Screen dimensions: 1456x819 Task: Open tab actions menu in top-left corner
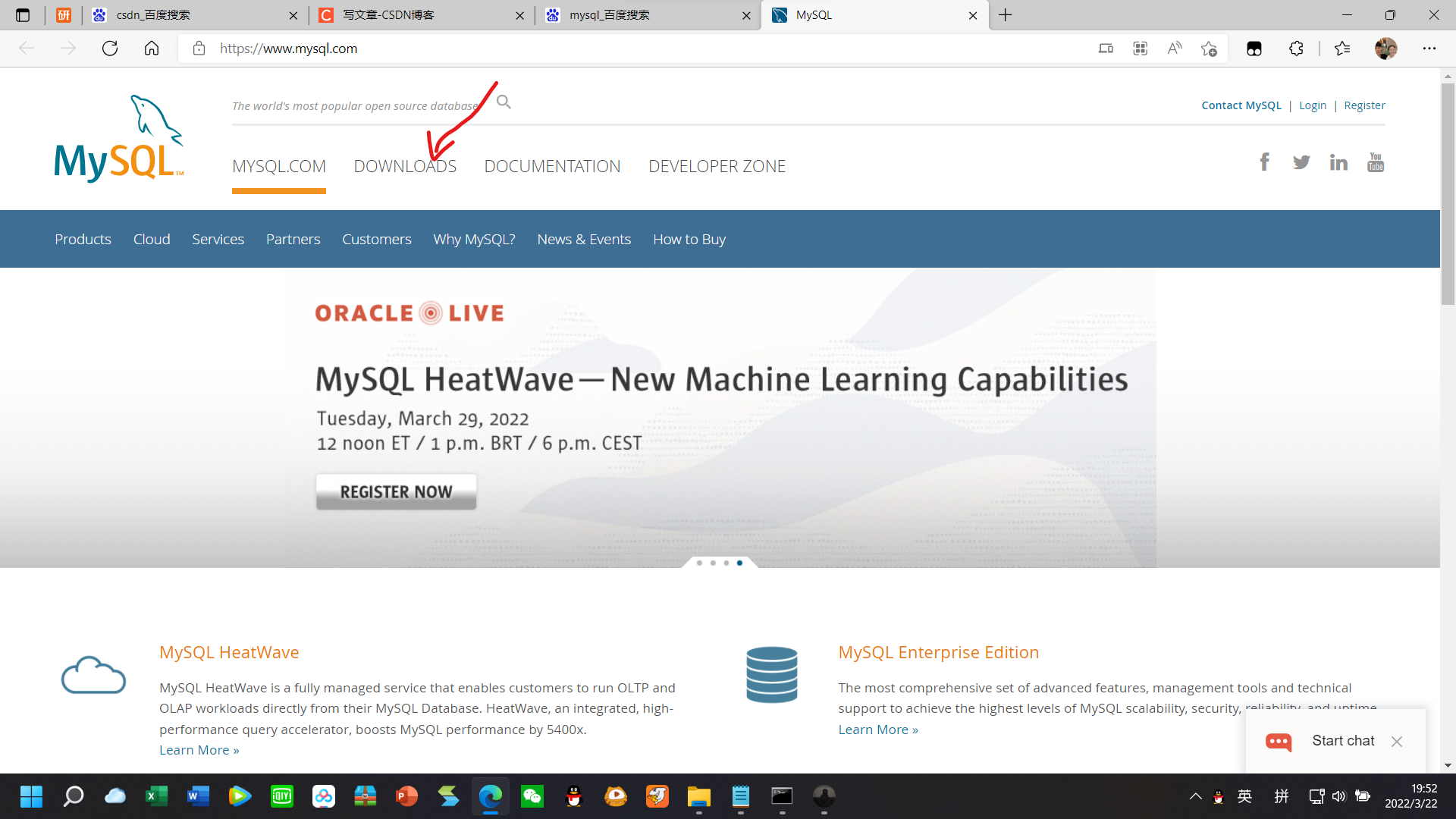click(23, 14)
